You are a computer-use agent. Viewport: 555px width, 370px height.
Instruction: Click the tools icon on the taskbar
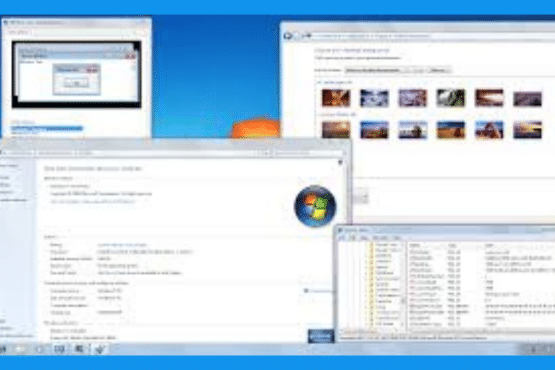click(x=100, y=349)
